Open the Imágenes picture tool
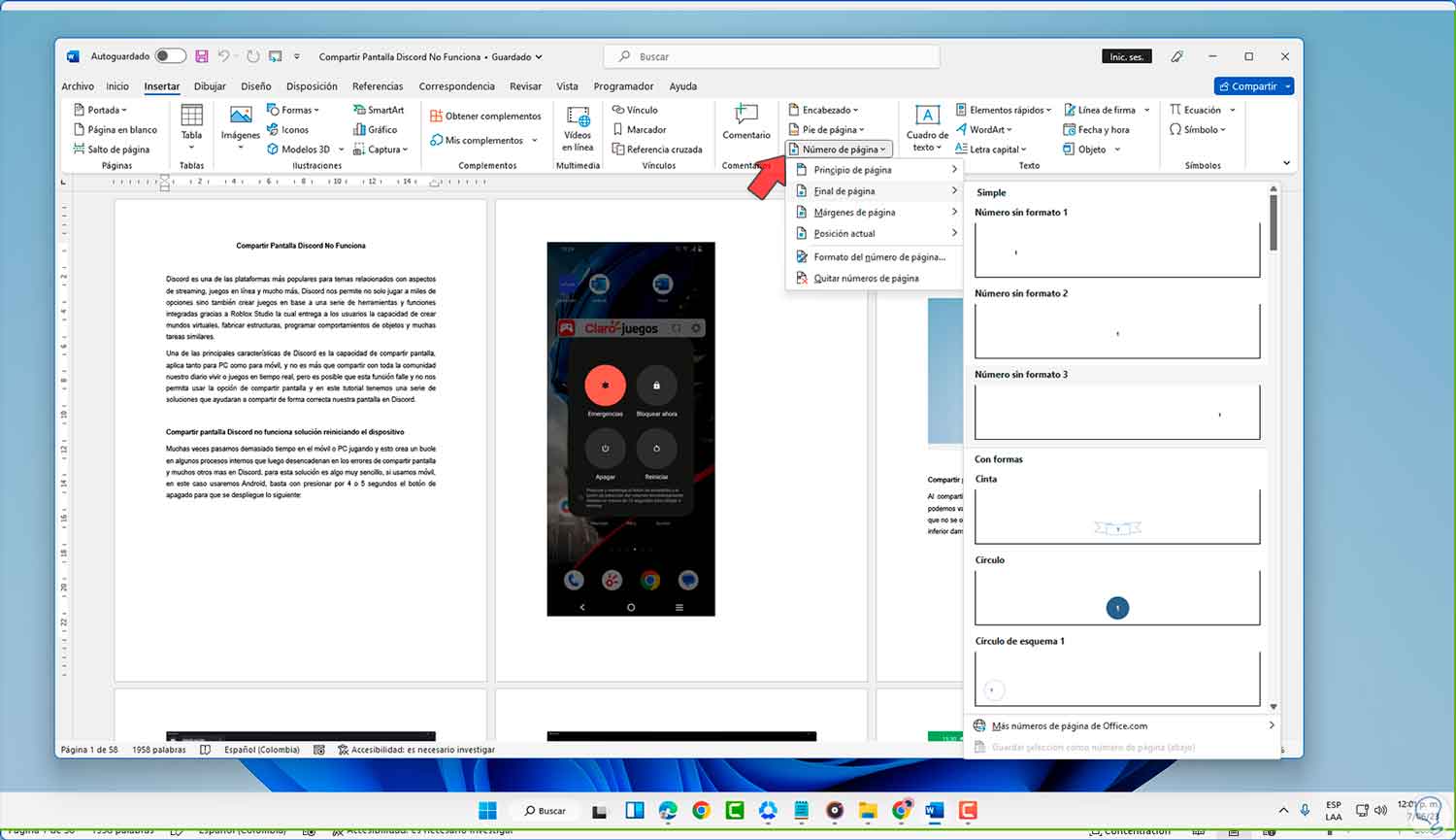 tap(240, 127)
